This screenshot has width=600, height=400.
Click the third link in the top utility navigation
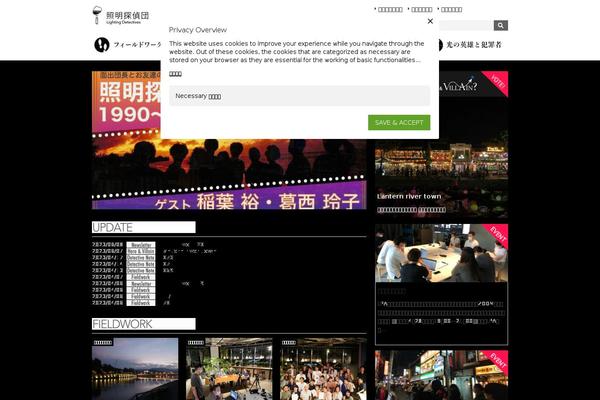coord(450,9)
